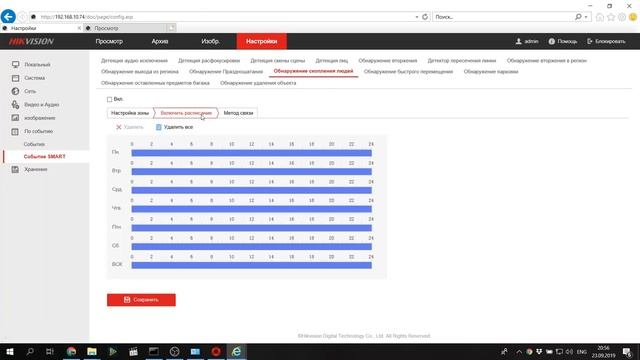This screenshot has width=640, height=360.
Task: Open the Zone Settings sub-tab
Action: 130,113
